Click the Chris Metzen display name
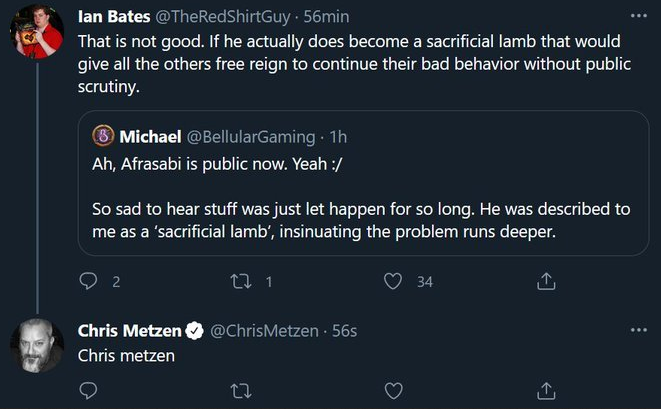661x409 pixels. 128,331
